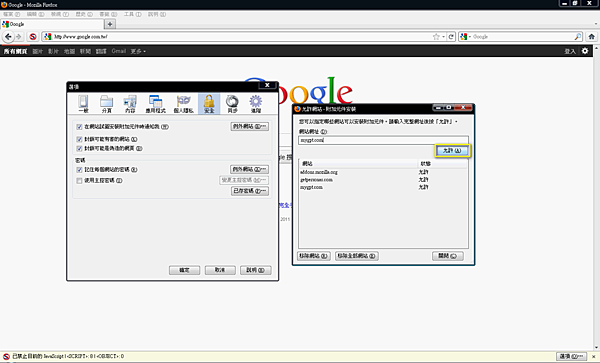Enable the use a master password checkbox
Screen dimensions: 600x363
pyautogui.click(x=79, y=181)
